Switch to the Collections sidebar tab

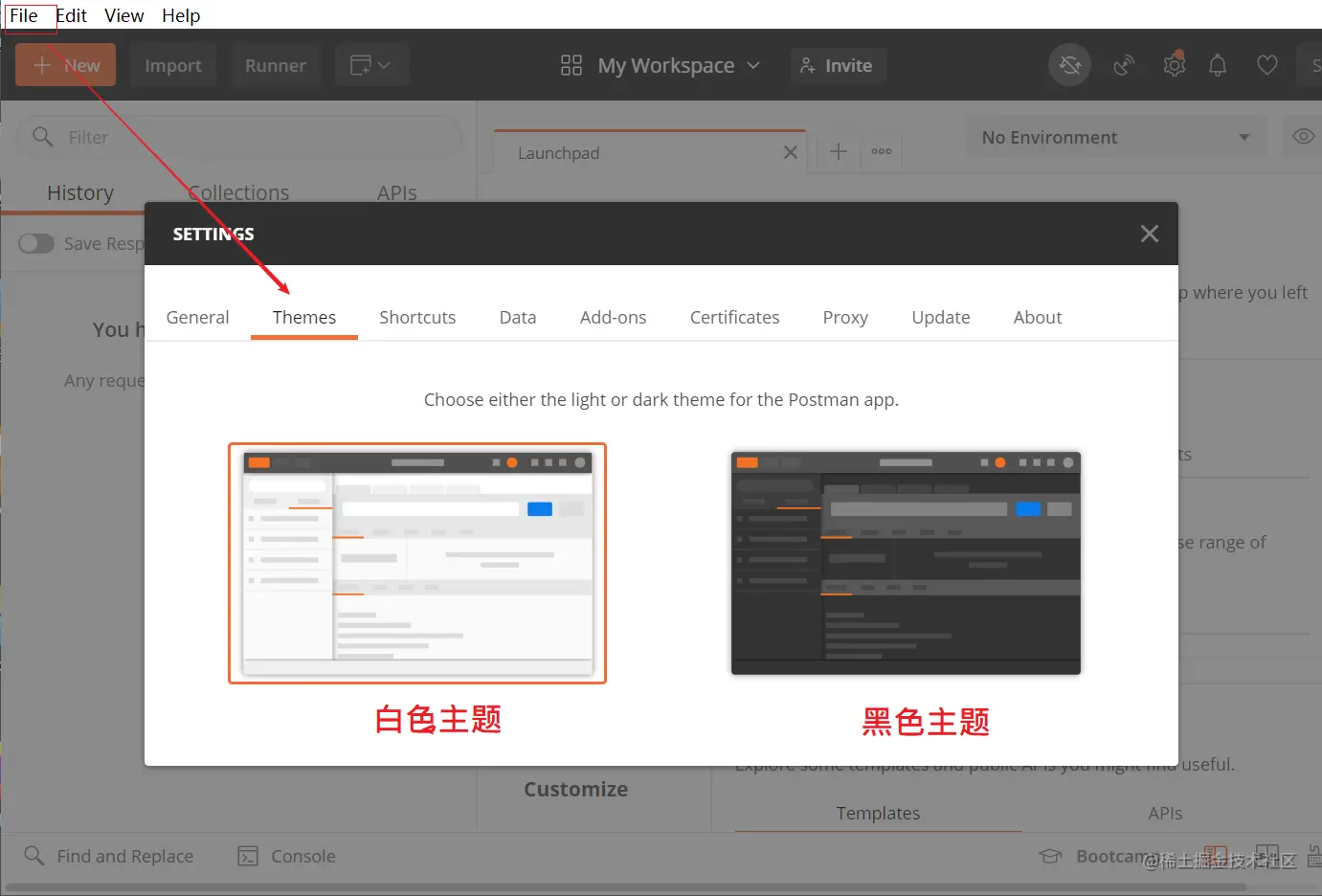[x=239, y=192]
